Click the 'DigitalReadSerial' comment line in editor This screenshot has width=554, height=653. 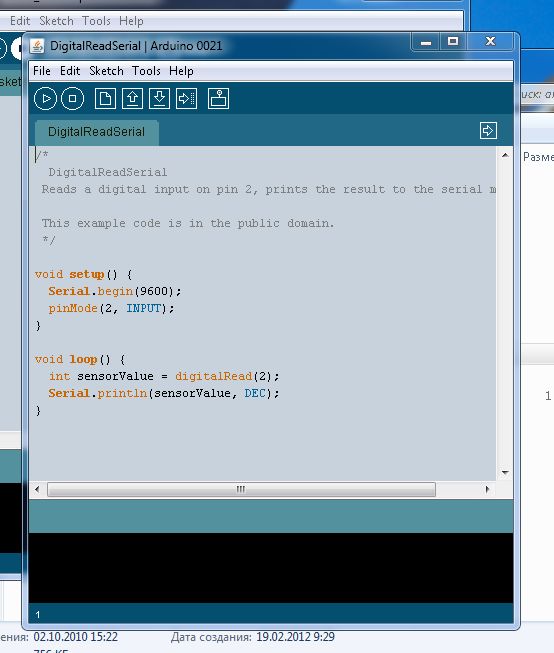107,172
